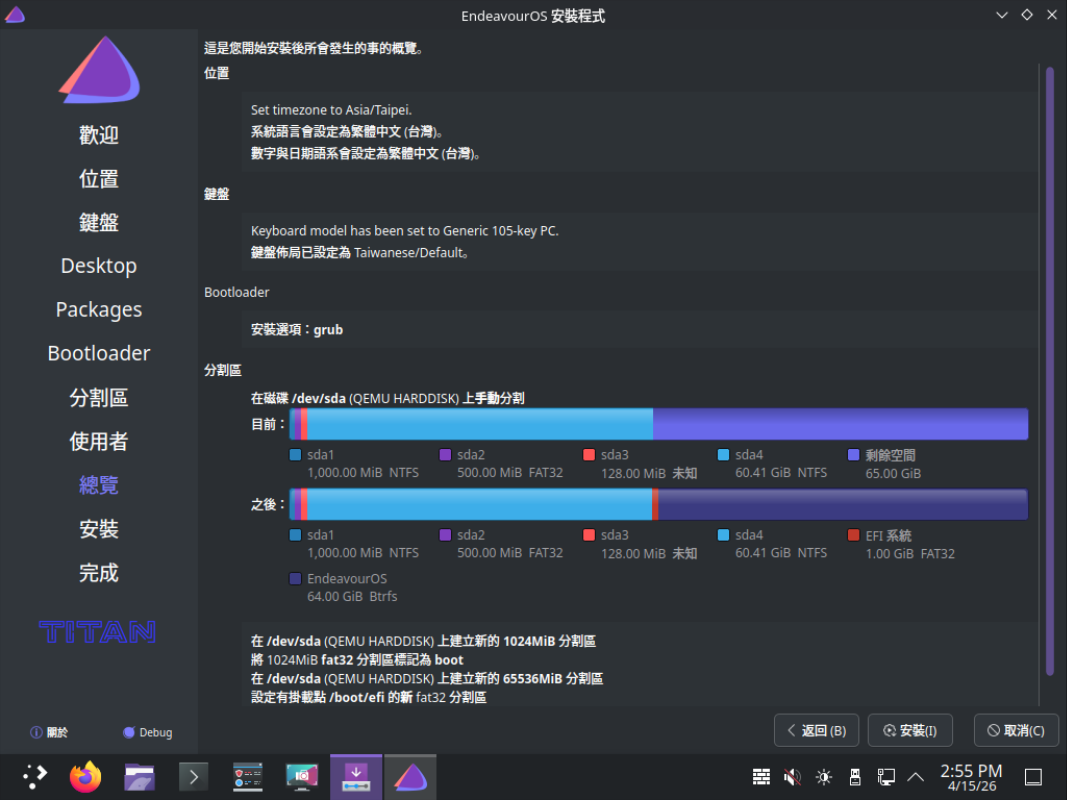
Task: Click the network connection tray icon
Action: click(x=885, y=777)
